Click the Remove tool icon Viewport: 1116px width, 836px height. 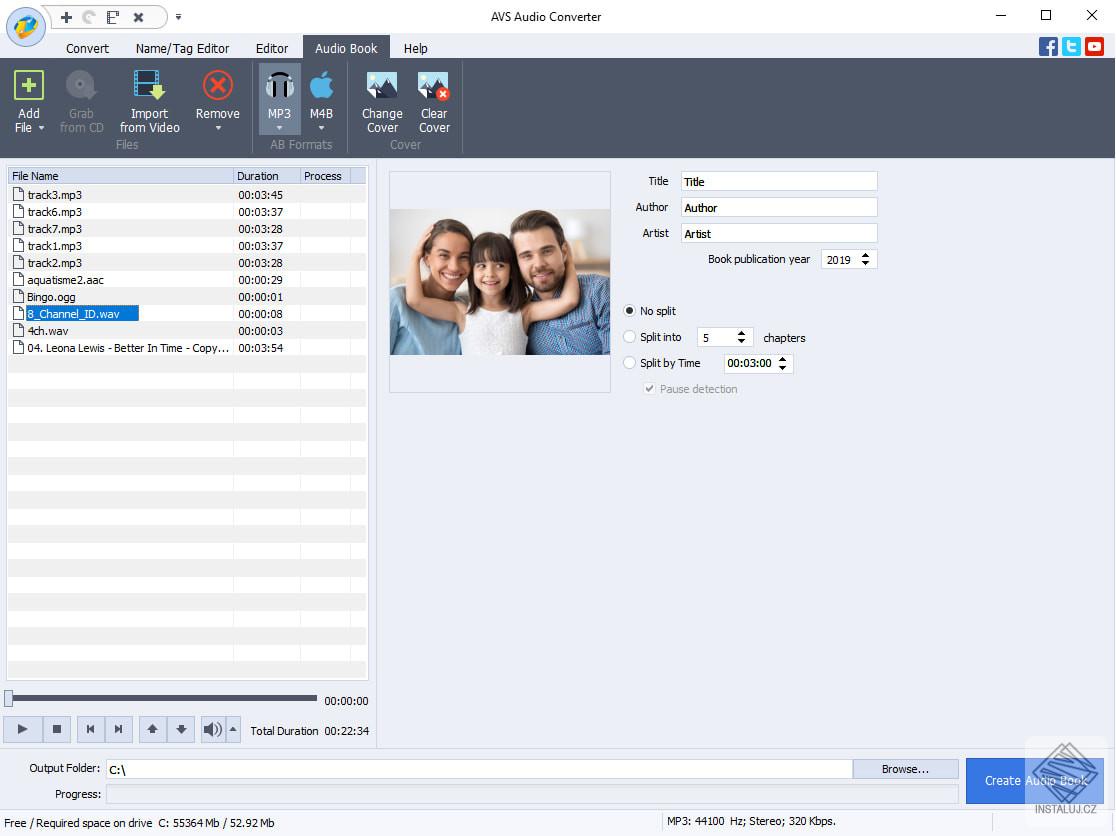click(217, 85)
